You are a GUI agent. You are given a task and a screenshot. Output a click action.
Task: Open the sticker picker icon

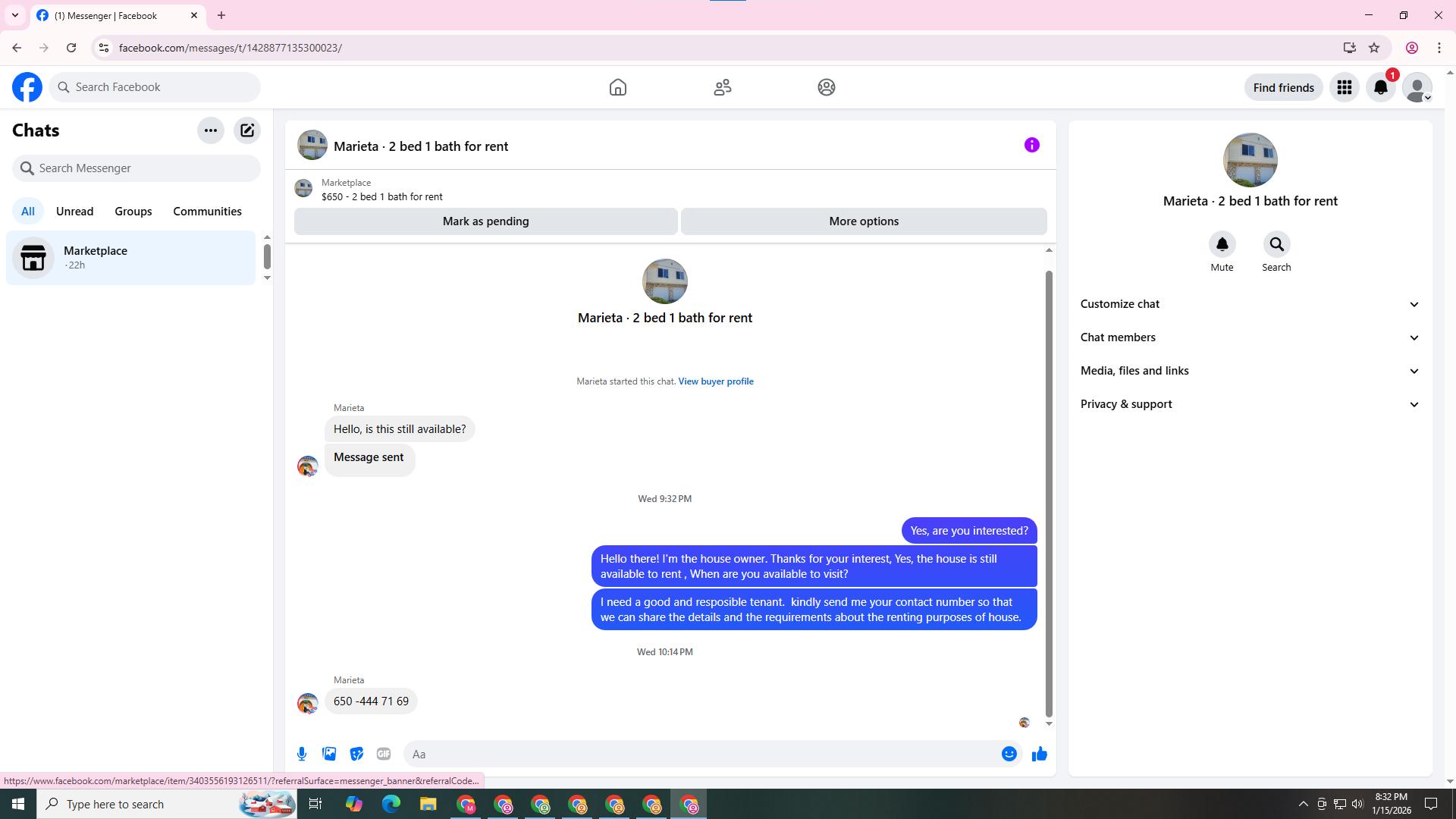pos(356,754)
